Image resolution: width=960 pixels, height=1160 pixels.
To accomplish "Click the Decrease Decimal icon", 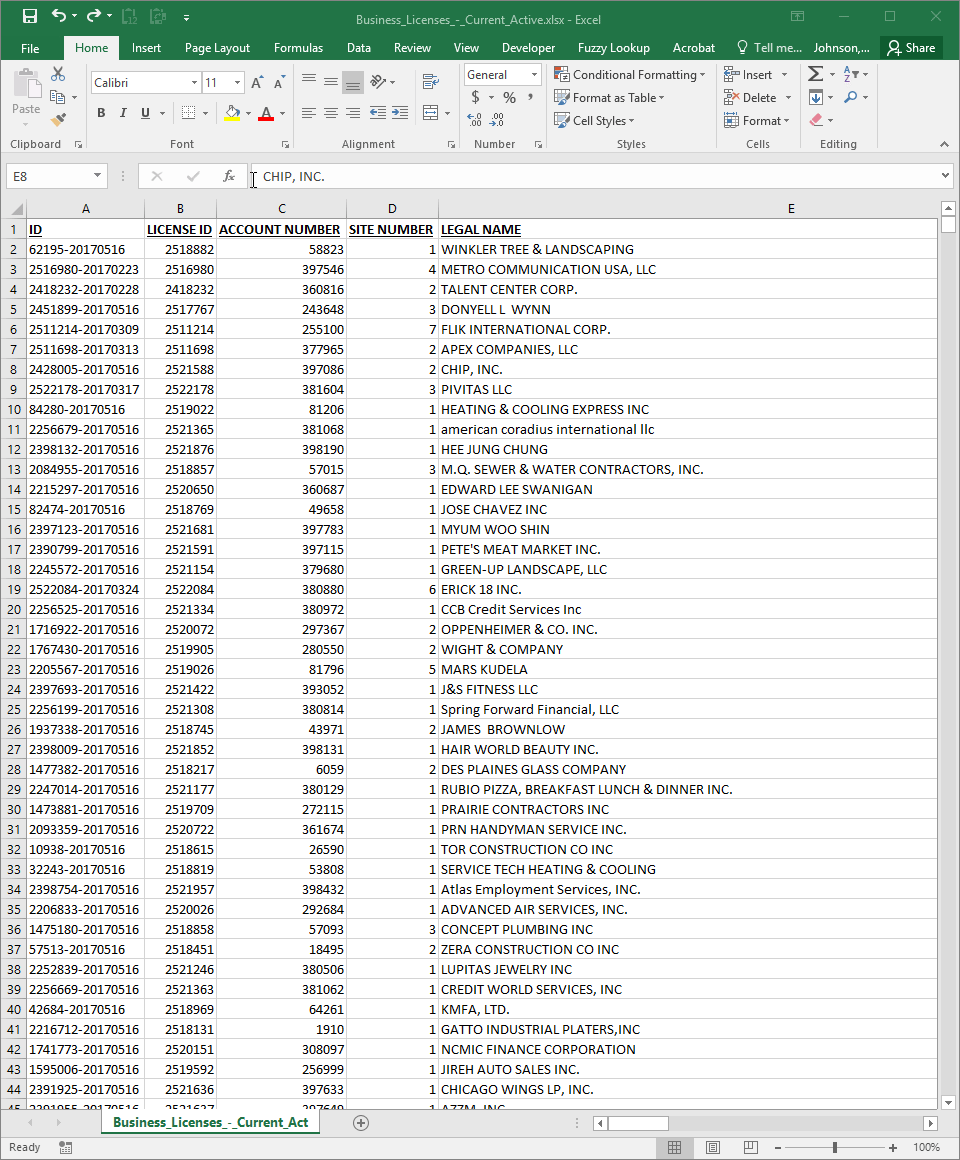I will 497,119.
